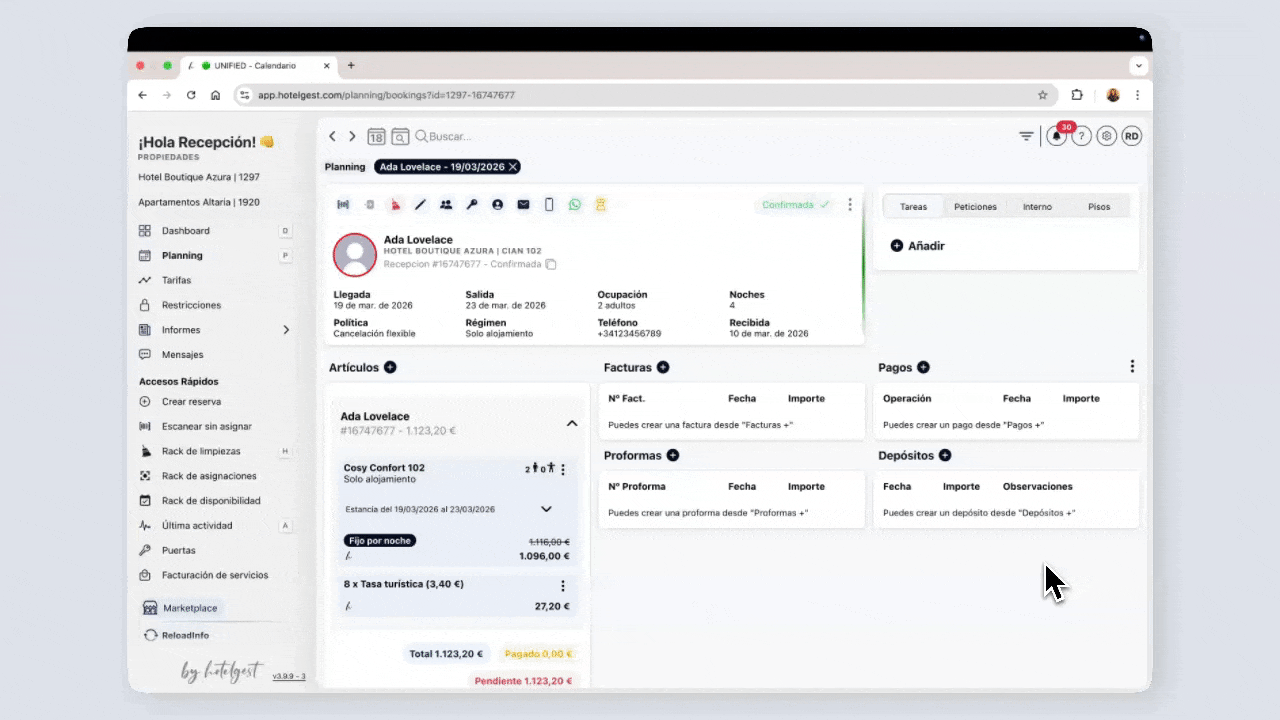Open Cosy Confort 102 three-dot menu

[x=563, y=469]
